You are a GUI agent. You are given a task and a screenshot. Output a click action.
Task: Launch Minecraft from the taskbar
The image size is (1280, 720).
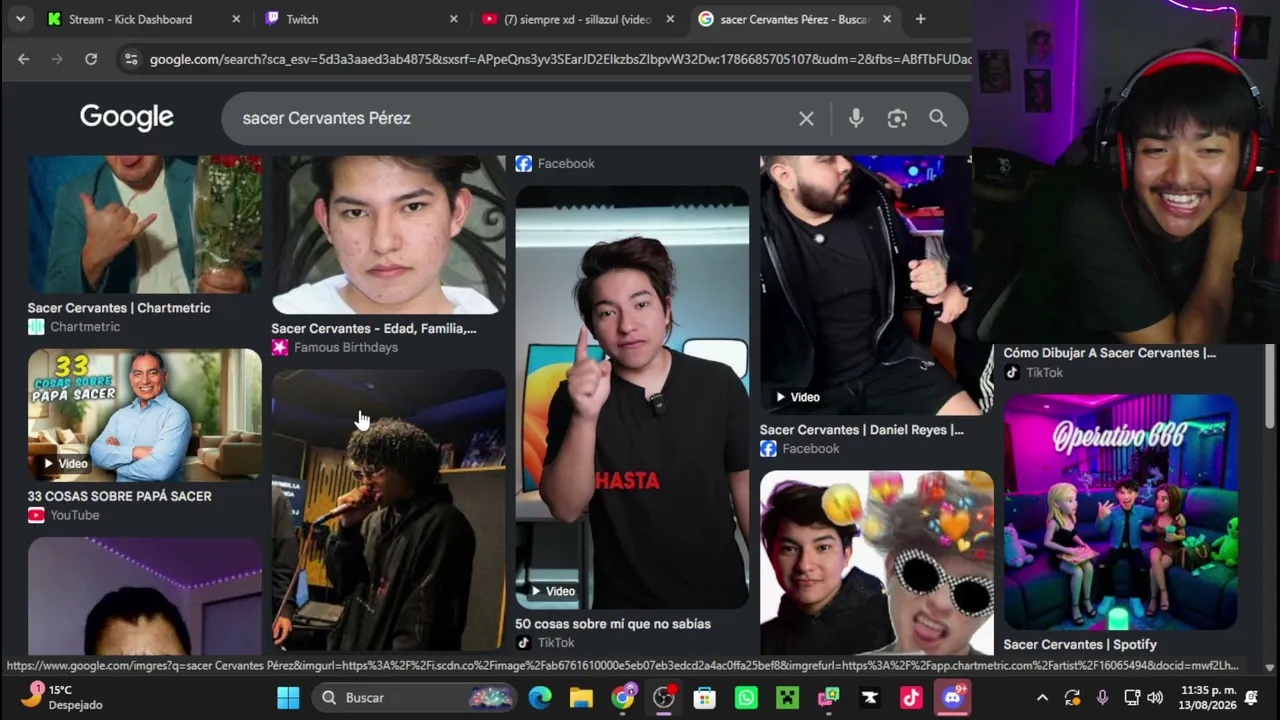(x=787, y=697)
